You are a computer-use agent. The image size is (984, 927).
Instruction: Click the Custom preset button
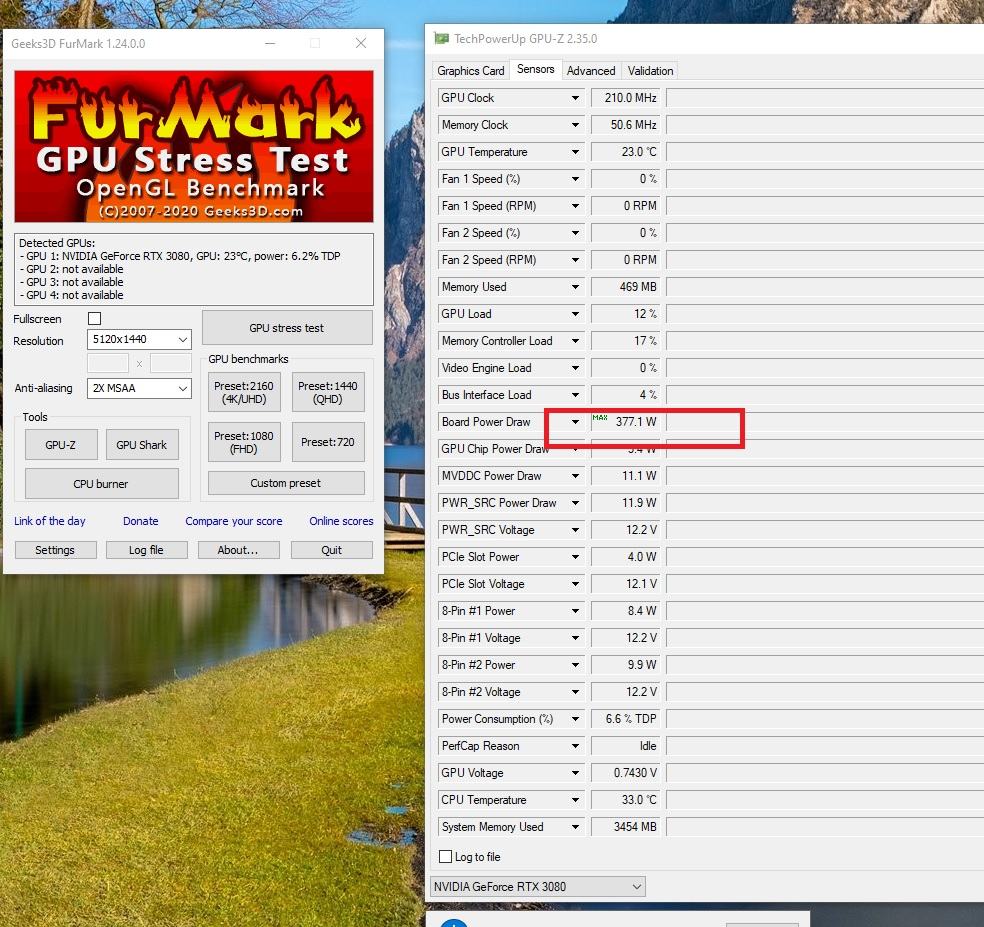coord(286,483)
